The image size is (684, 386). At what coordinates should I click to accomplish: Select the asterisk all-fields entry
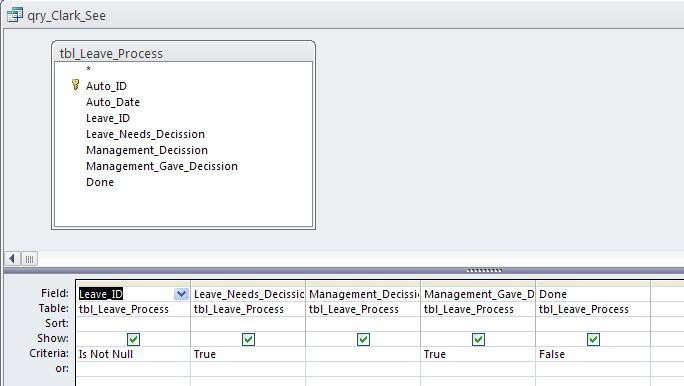(89, 69)
